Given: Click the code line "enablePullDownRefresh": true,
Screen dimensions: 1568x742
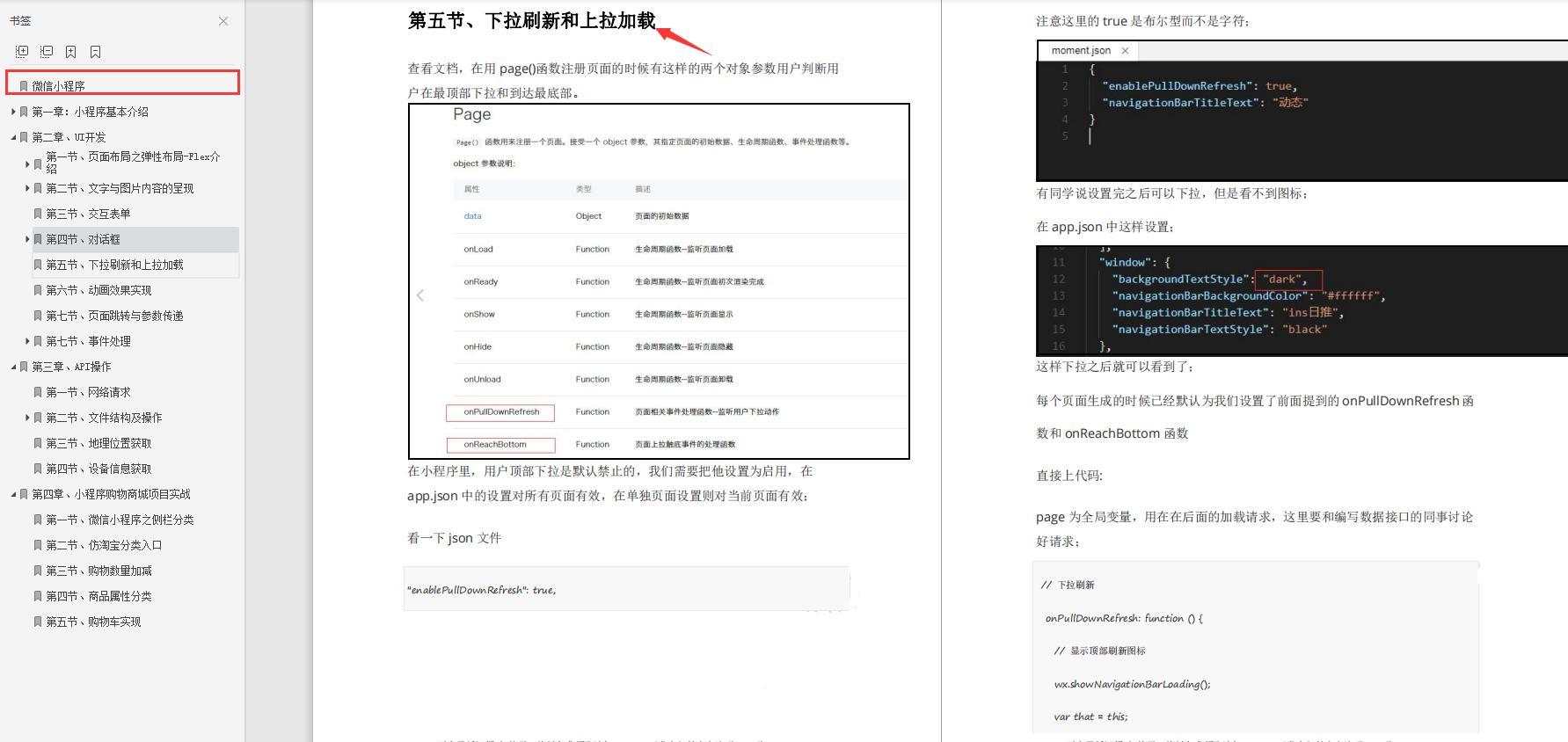Looking at the screenshot, I should coord(481,590).
